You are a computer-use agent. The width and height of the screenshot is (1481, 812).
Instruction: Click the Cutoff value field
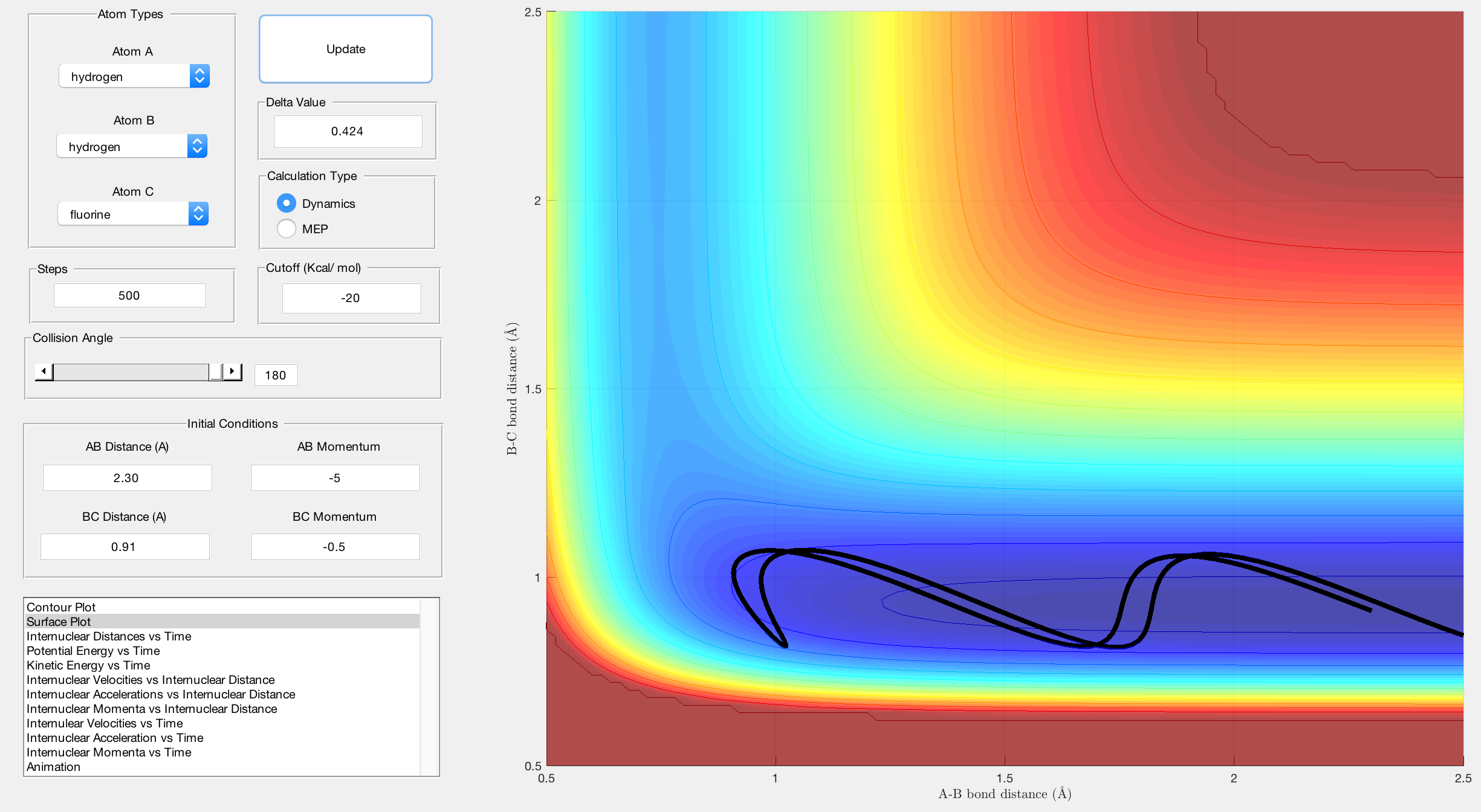[x=351, y=298]
